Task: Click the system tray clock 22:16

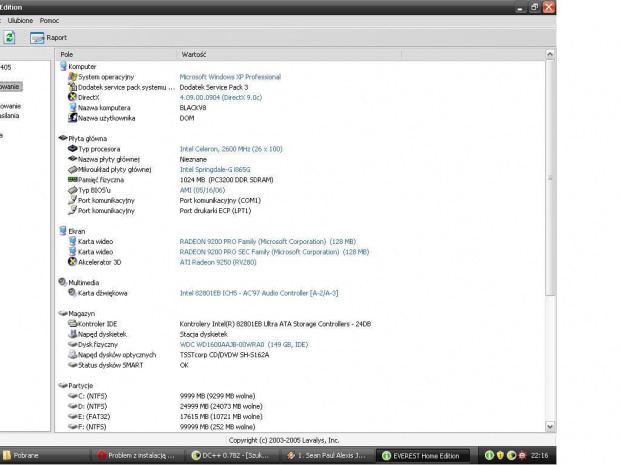Action: (539, 456)
